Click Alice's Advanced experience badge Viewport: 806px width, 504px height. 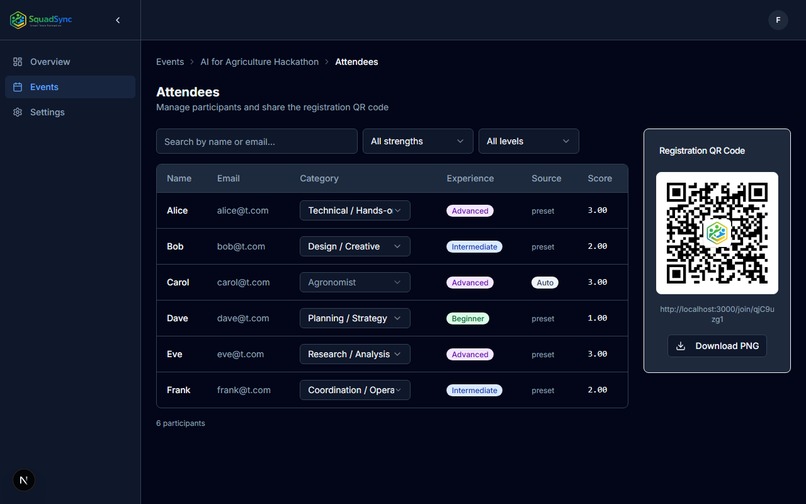click(470, 211)
